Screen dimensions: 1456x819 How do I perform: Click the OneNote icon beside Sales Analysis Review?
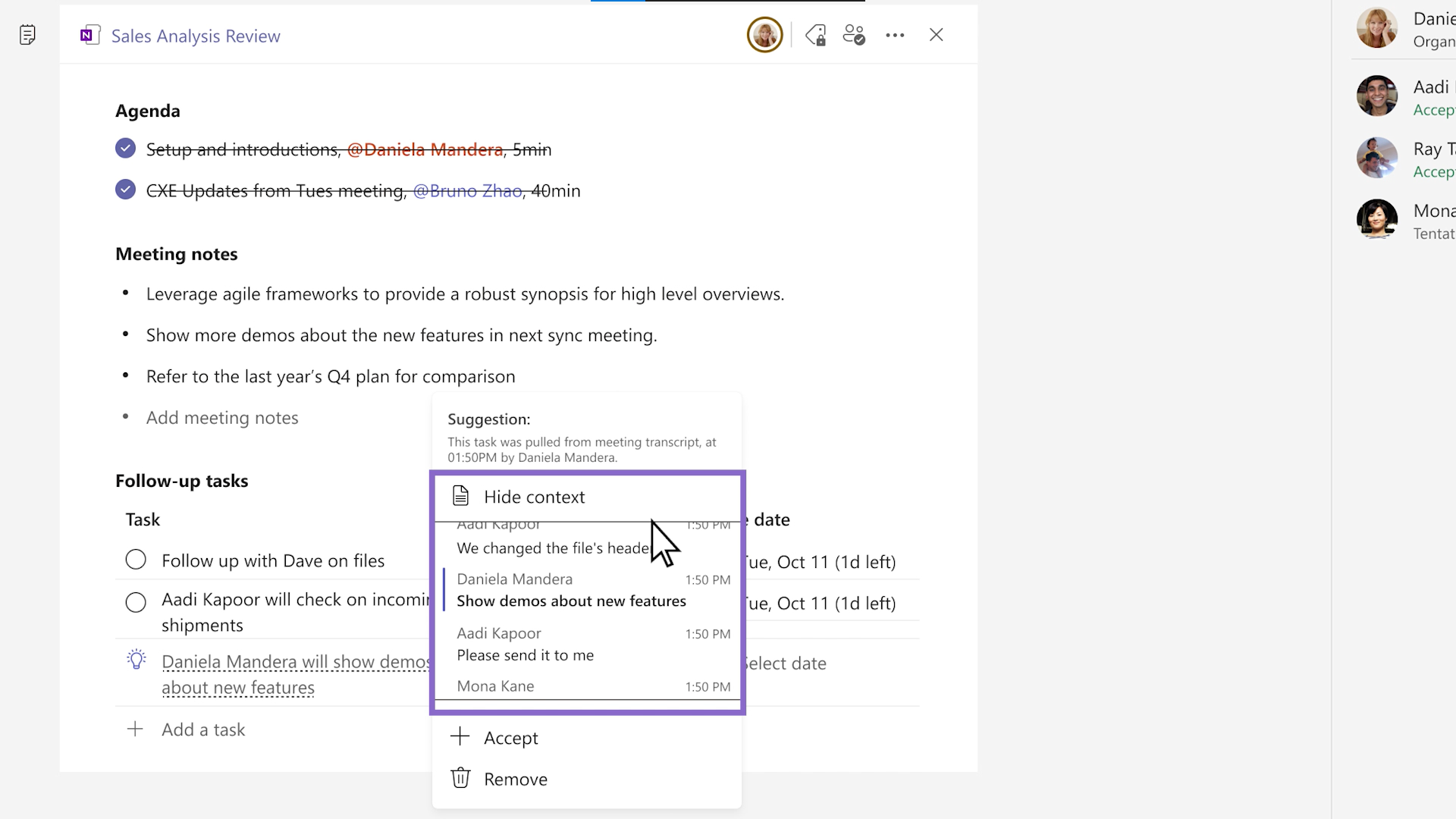90,35
